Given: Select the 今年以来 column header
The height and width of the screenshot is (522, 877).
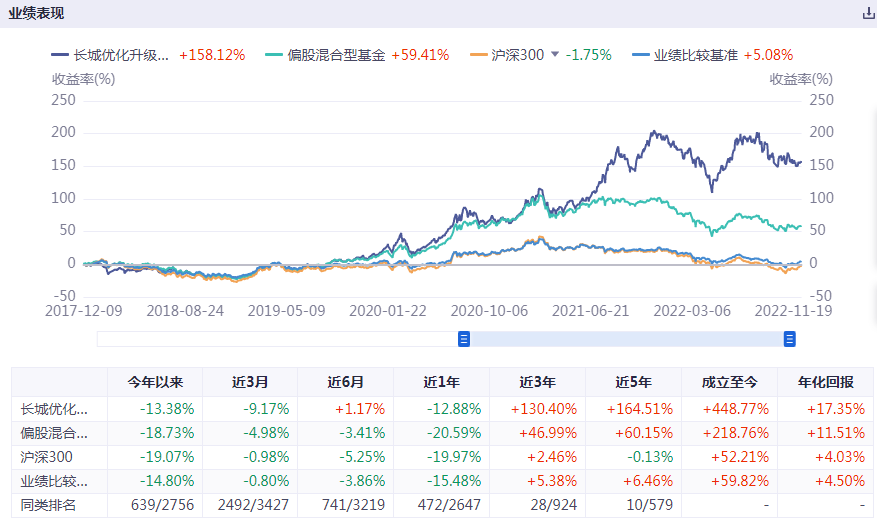Looking at the screenshot, I should 155,382.
